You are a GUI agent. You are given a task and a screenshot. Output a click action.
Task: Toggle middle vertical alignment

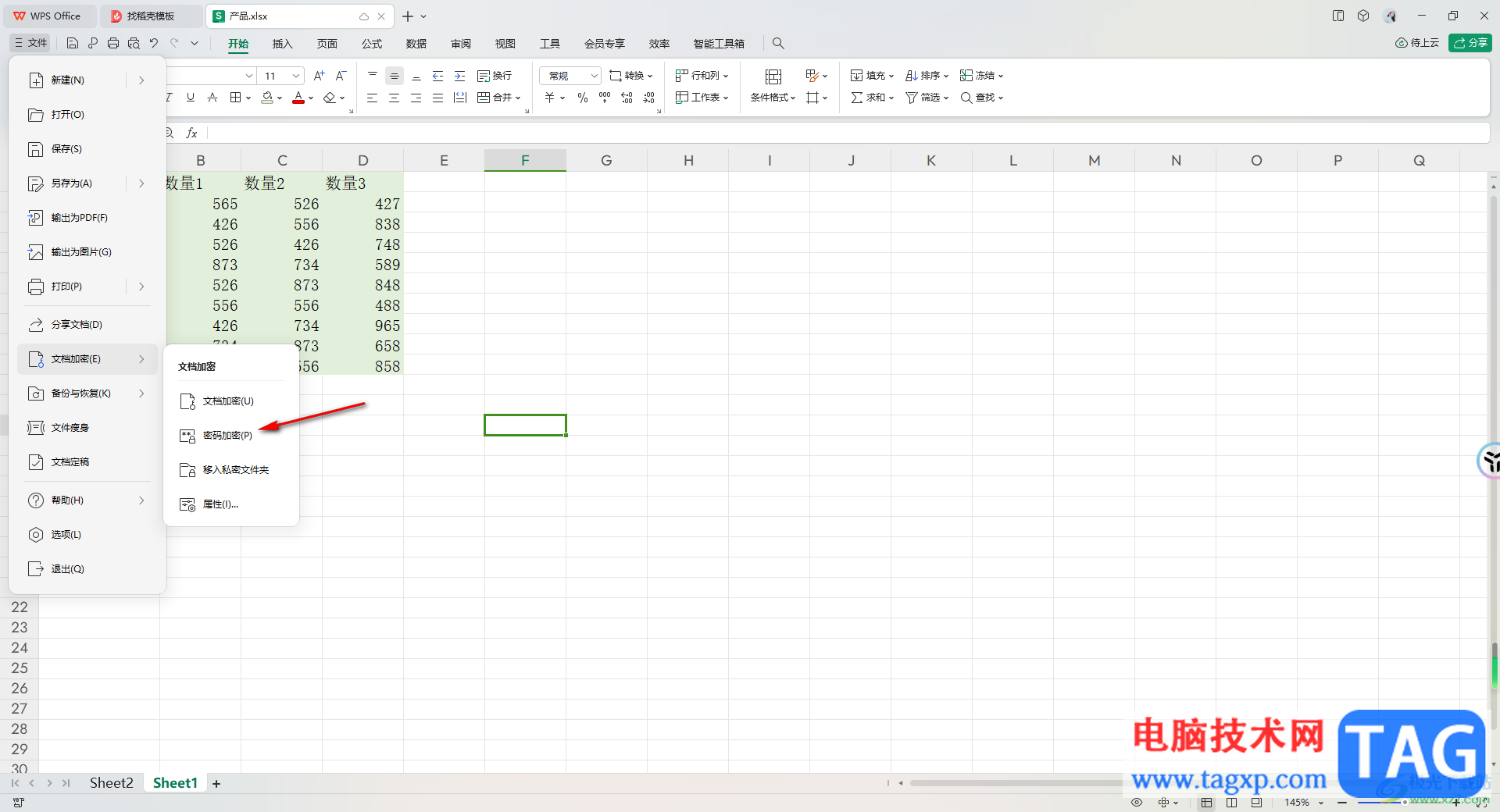click(395, 76)
